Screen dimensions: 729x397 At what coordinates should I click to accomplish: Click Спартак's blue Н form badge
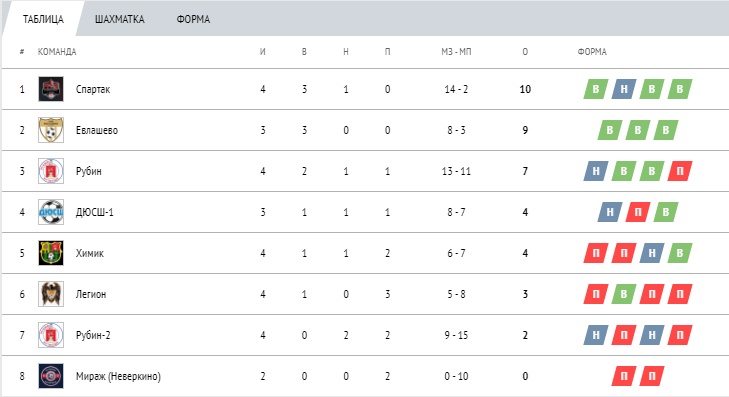(624, 89)
